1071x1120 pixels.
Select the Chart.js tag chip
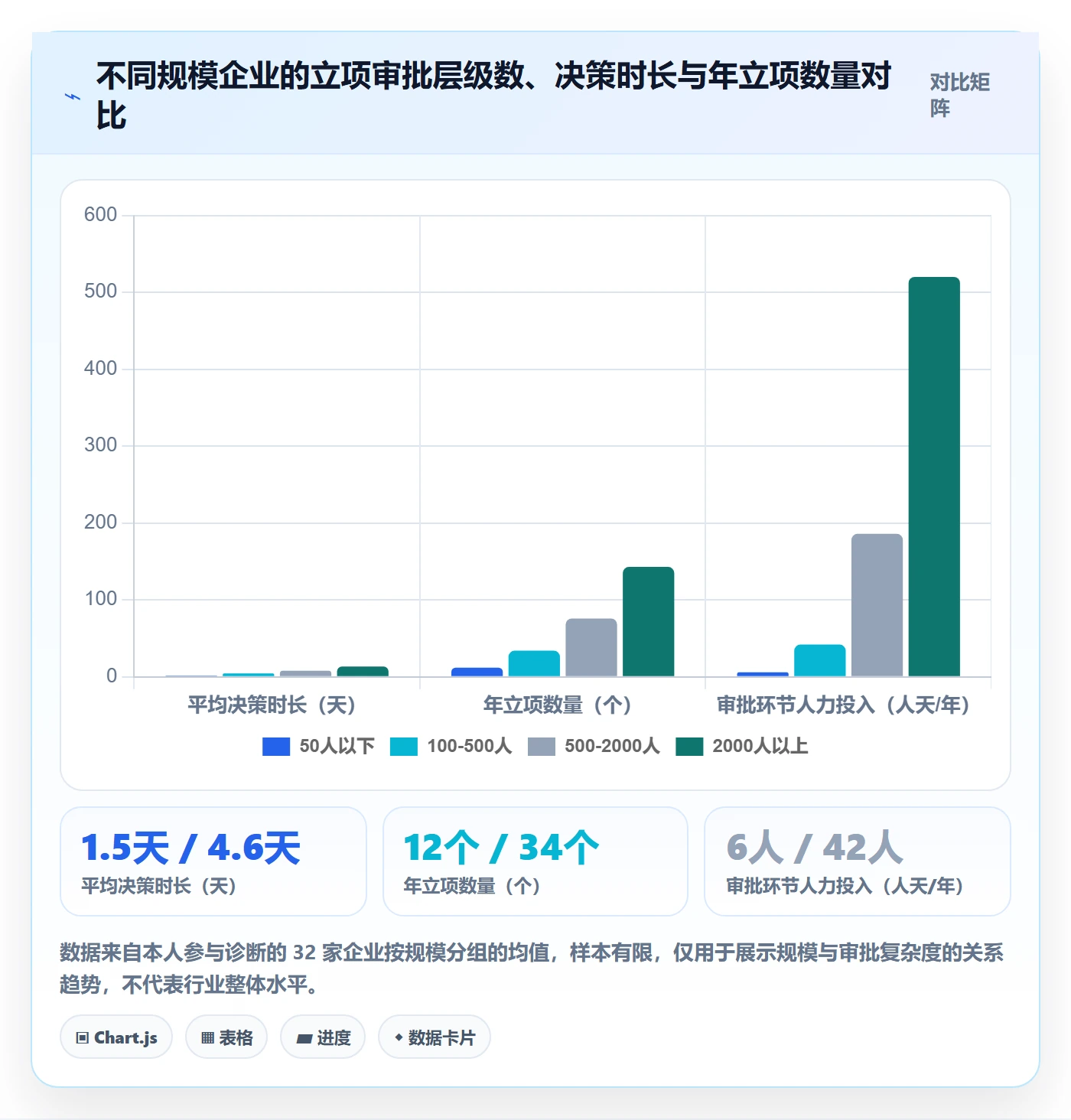[116, 1037]
